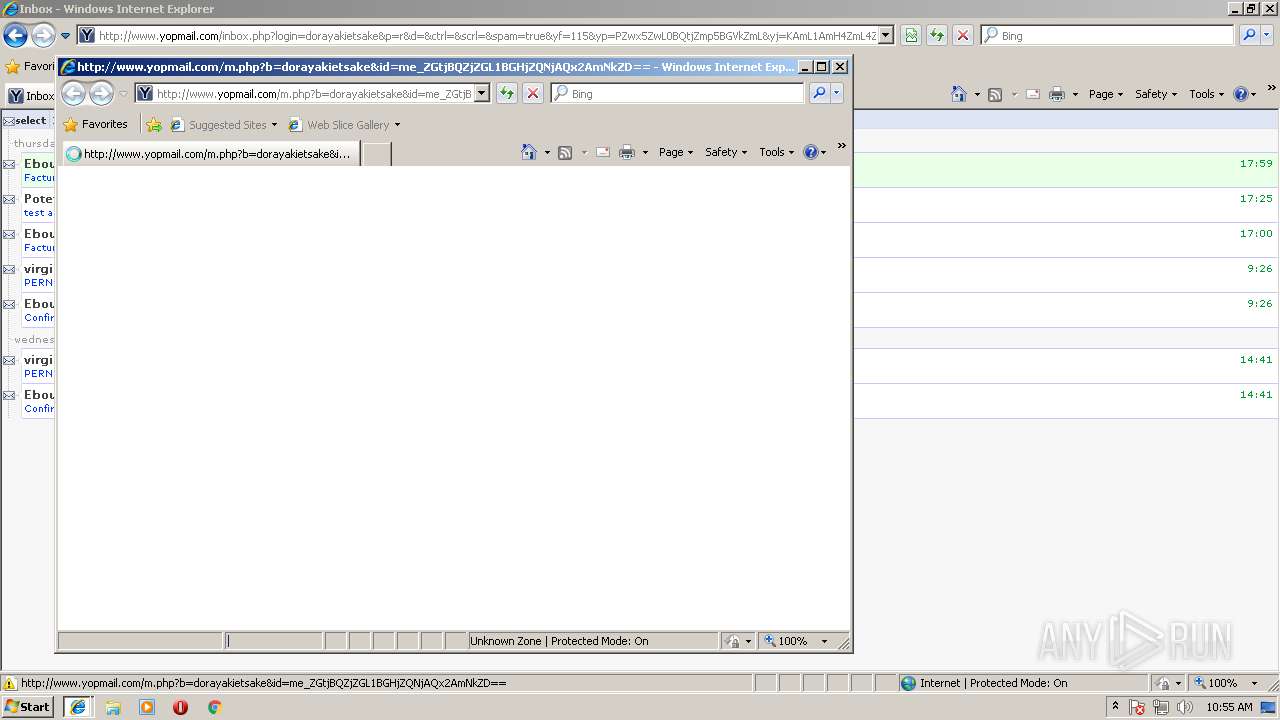Go back in the front popup window
The width and height of the screenshot is (1280, 720).
click(73, 94)
